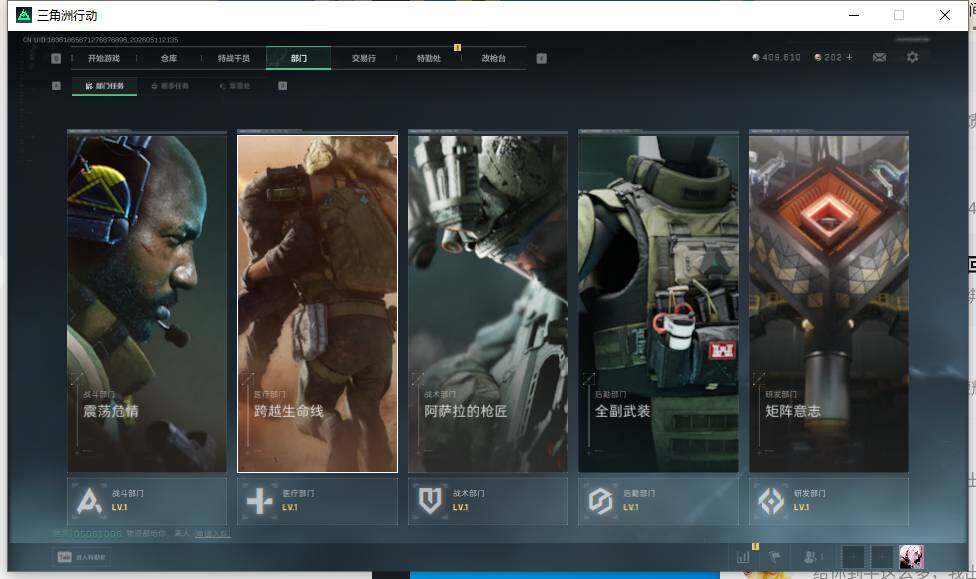Screen dimensions: 976x579
Task: Switch to the 改枪台 tab
Action: (494, 58)
